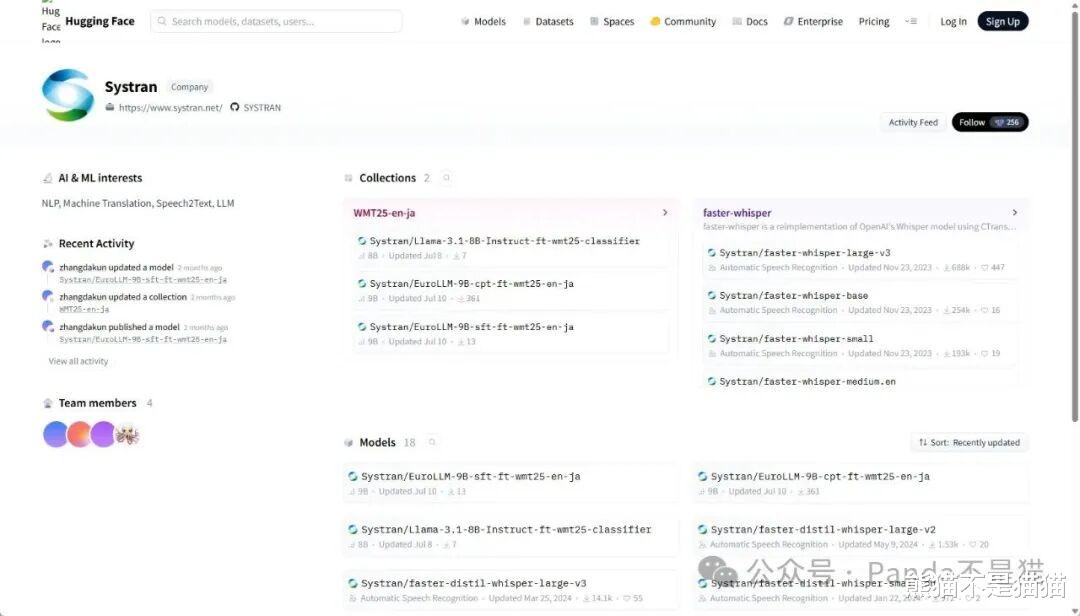Open Systran/faster-distil-whisper-large-v2 model
1080x616 pixels.
coord(860,536)
